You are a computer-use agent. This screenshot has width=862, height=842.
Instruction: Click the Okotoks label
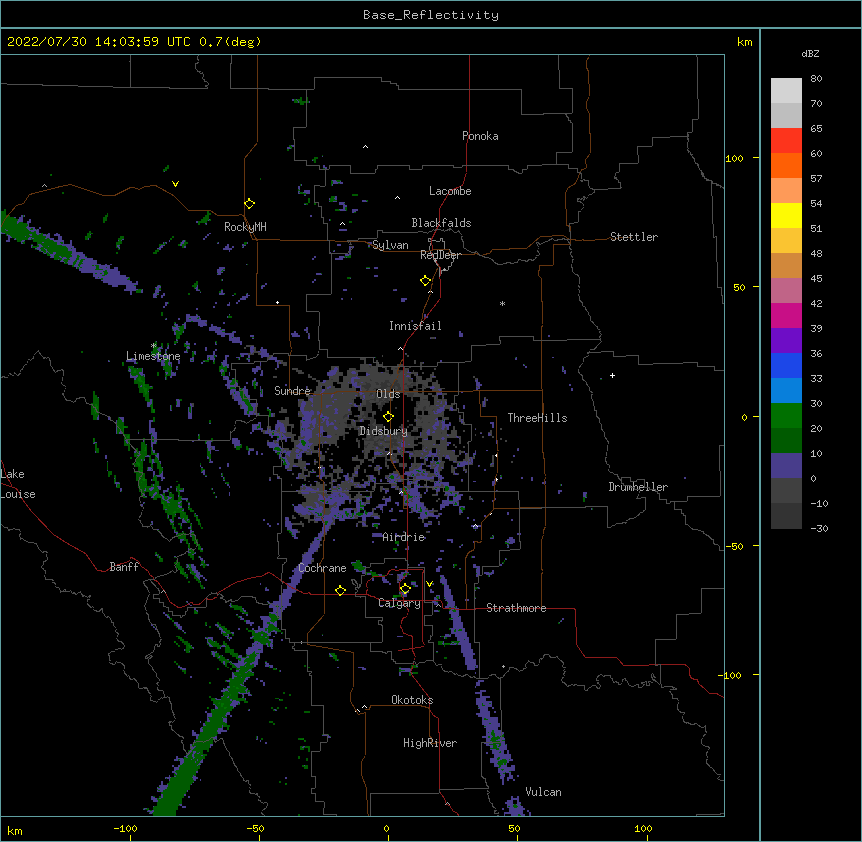coord(412,700)
